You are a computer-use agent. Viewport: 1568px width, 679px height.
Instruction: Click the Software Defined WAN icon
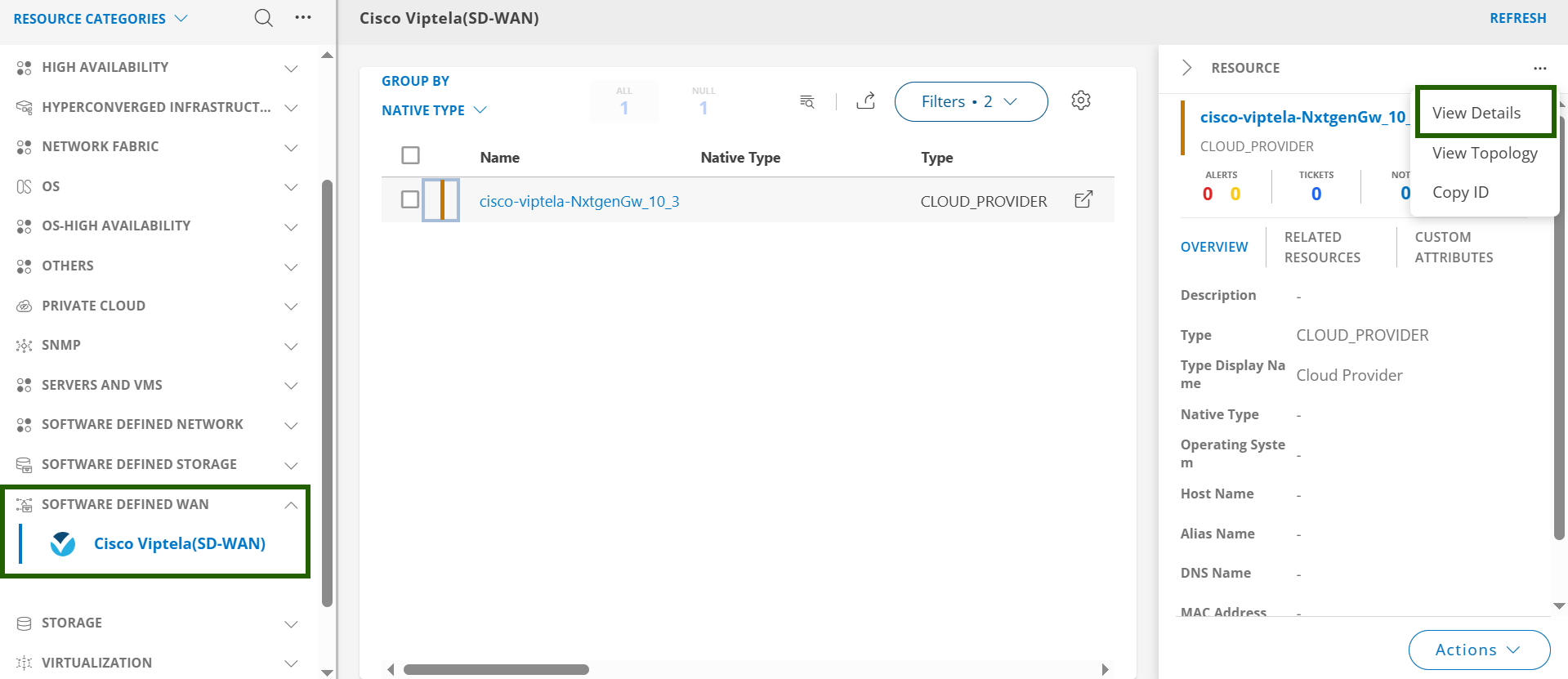tap(25, 505)
